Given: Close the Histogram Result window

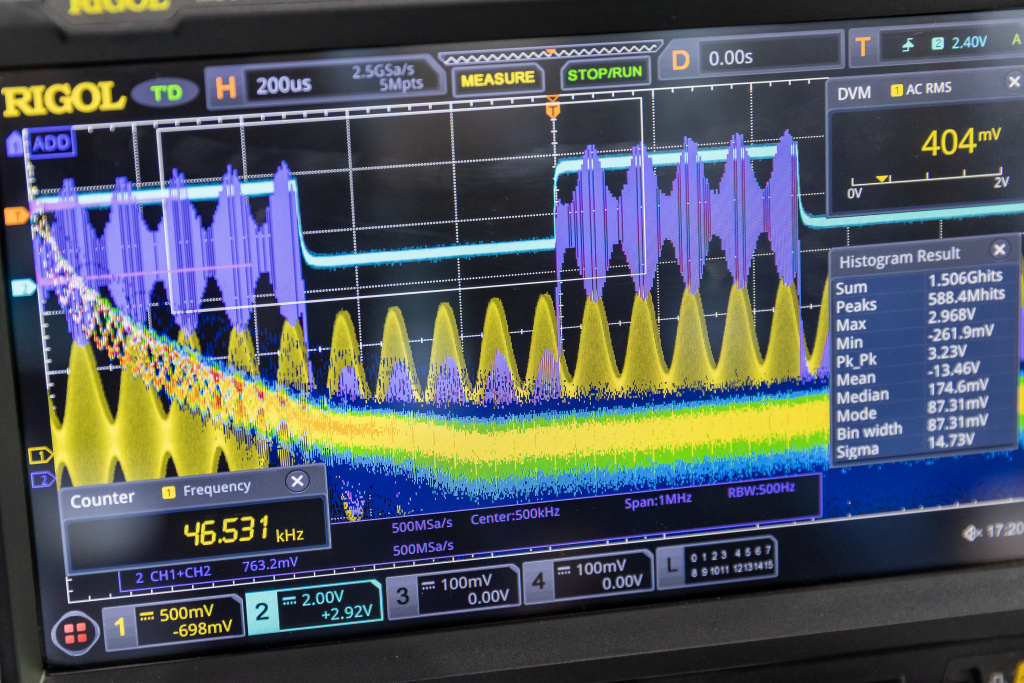Looking at the screenshot, I should (998, 250).
